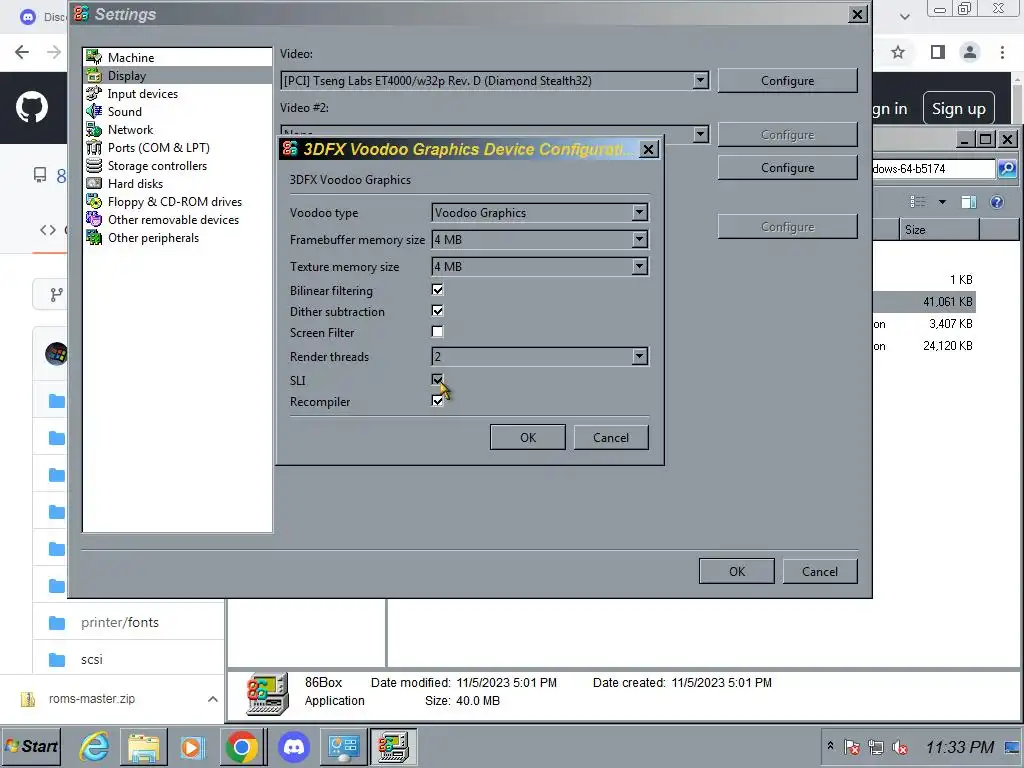Click Configure next to the Video card
The image size is (1024, 768).
point(787,80)
